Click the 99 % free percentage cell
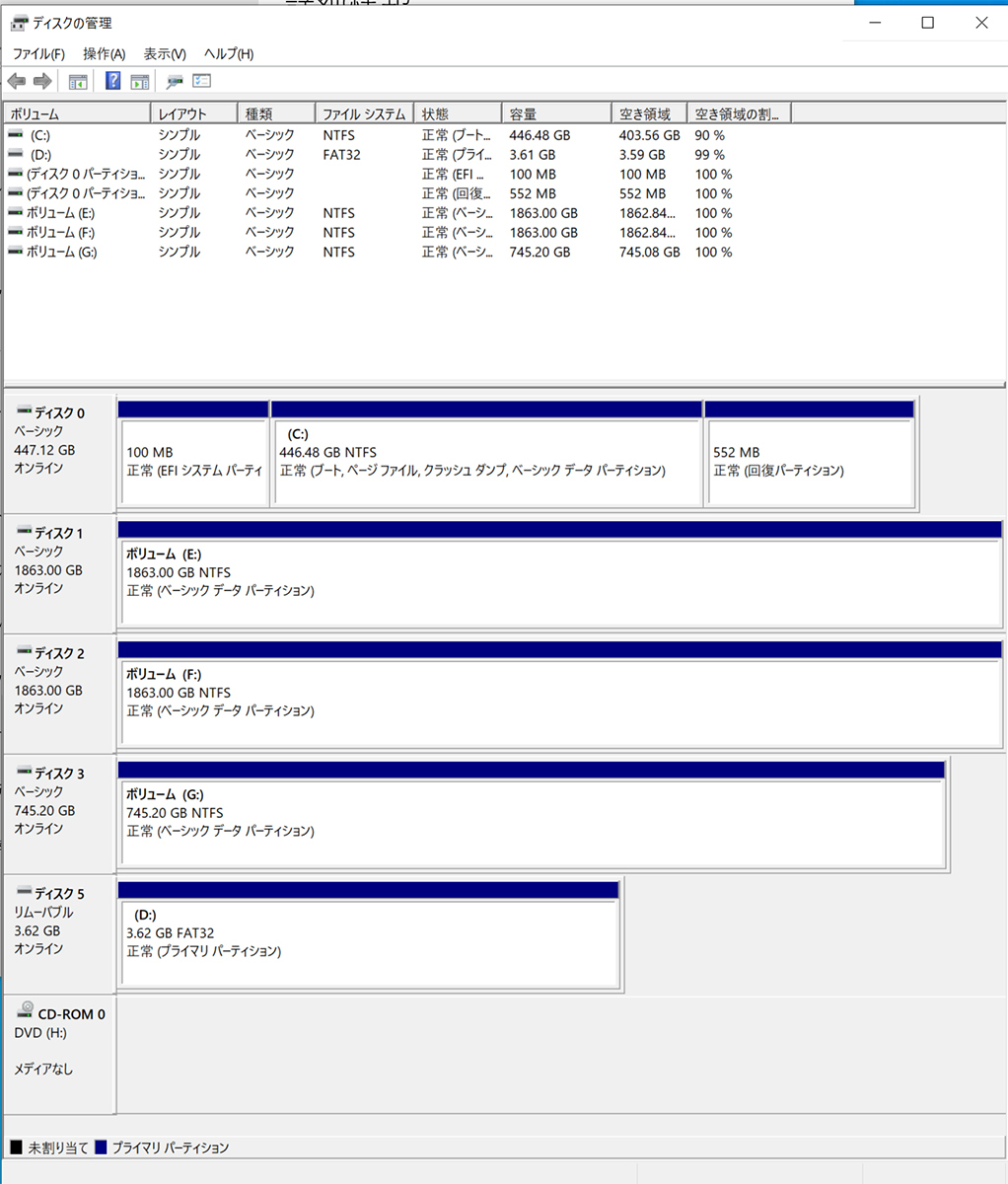The width and height of the screenshot is (1008, 1184). [709, 155]
